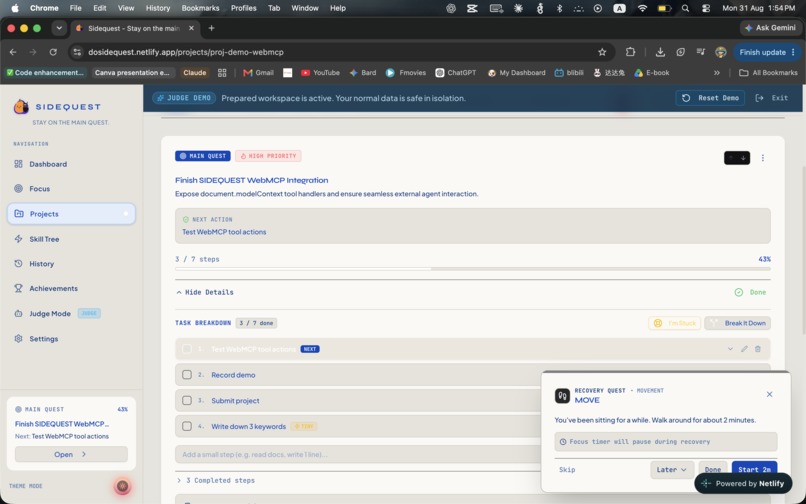This screenshot has height=504, width=806.
Task: Open a new browser tab
Action: [211, 28]
